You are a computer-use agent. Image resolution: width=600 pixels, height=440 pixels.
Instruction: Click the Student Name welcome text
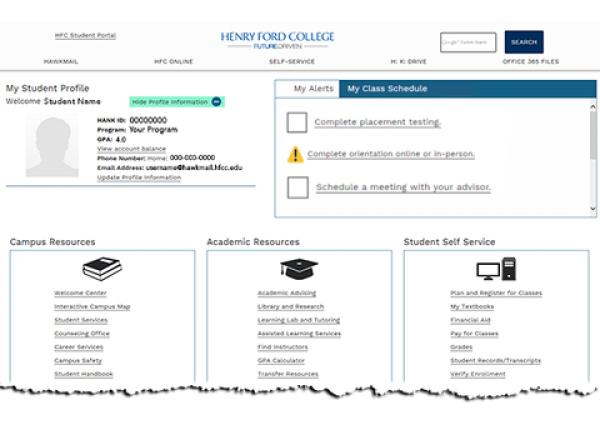(x=72, y=101)
